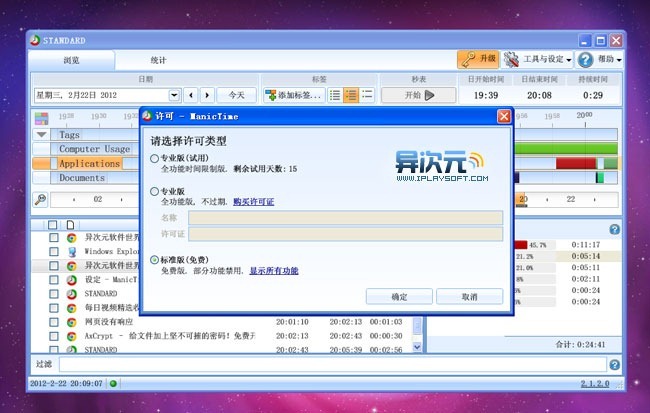This screenshot has width=650, height=413.
Task: Click the hour 22 marker on day slider
Action: pyautogui.click(x=571, y=199)
